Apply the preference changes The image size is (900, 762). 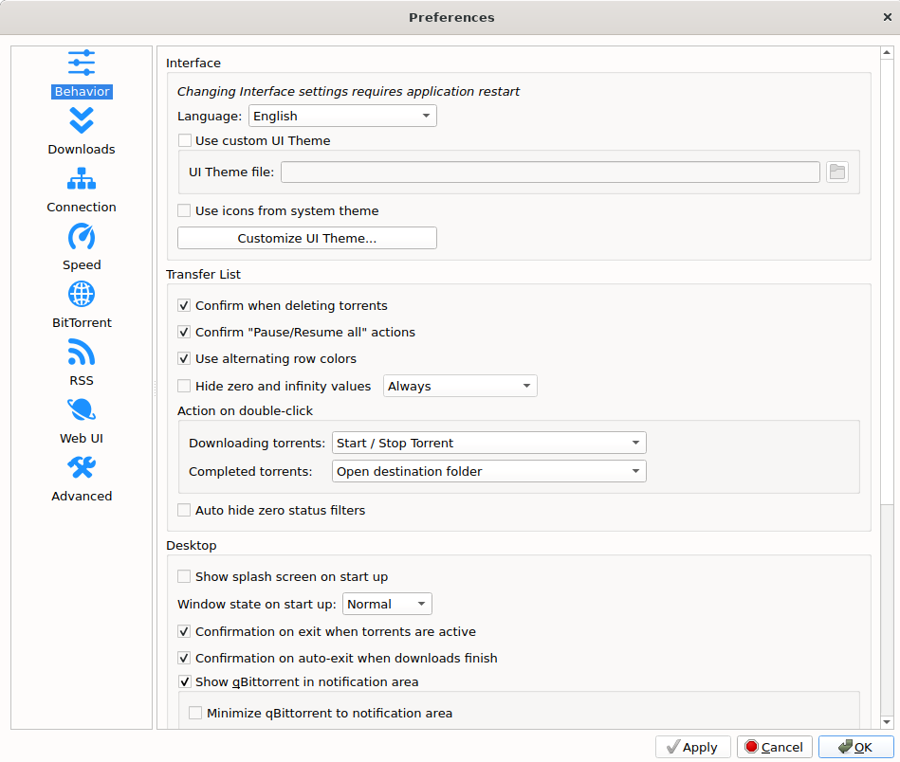pyautogui.click(x=692, y=746)
